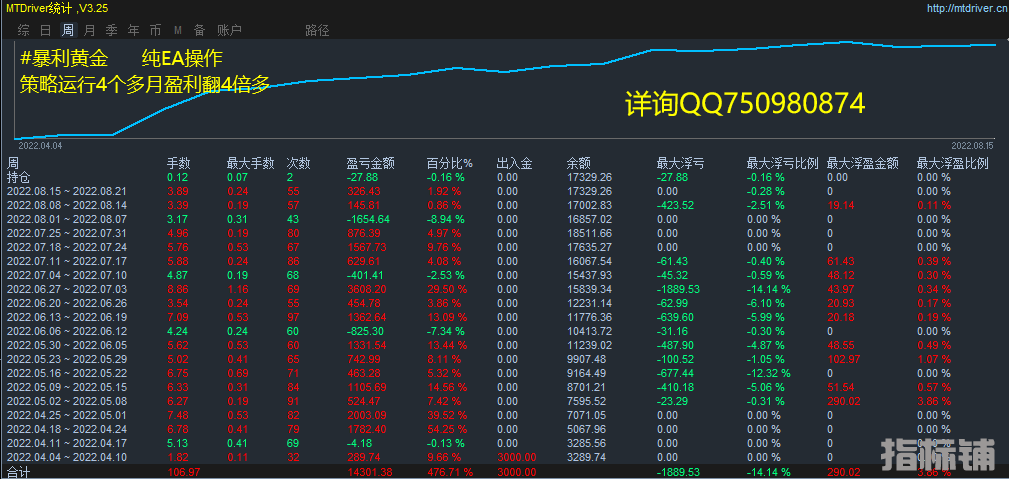Click the 最大浮亏 column header

pyautogui.click(x=679, y=163)
